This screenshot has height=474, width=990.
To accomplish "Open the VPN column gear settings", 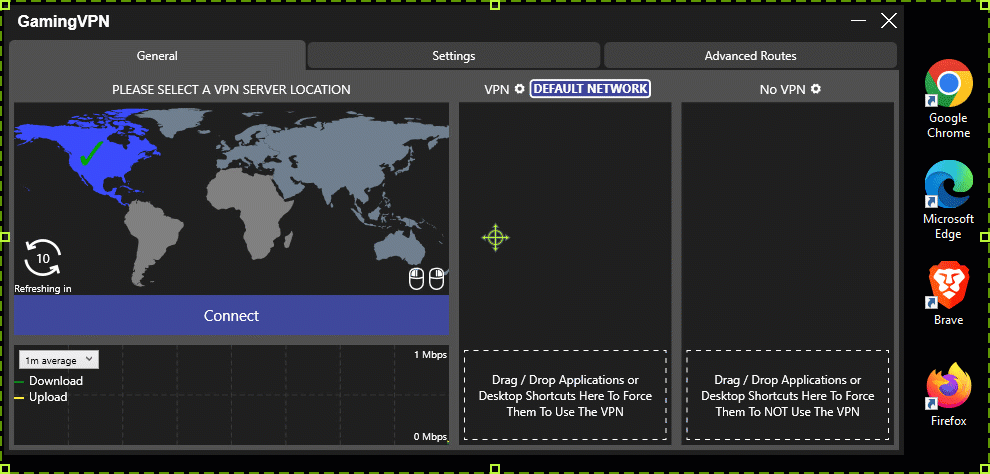I will point(519,89).
